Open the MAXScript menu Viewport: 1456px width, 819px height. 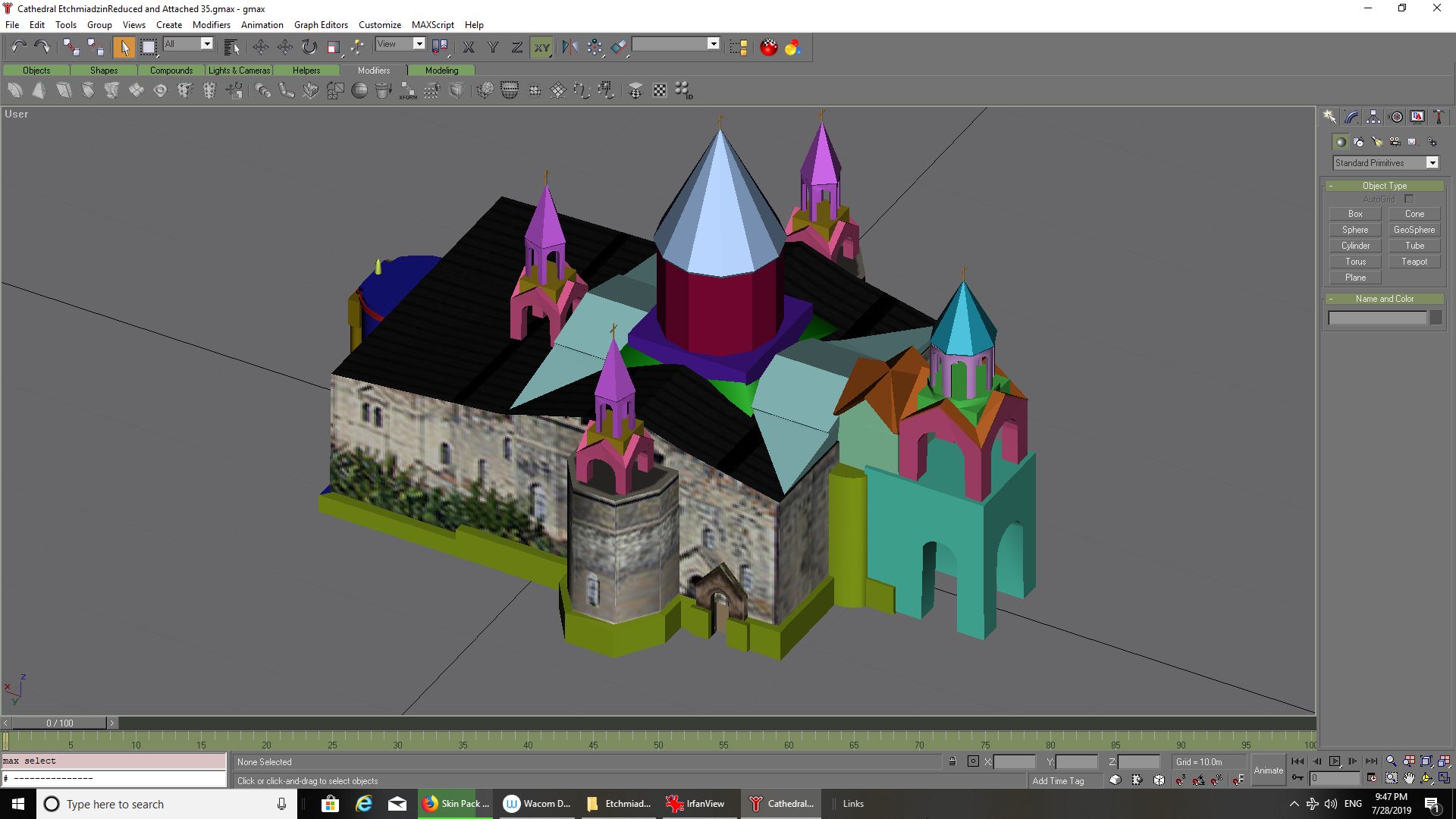[432, 24]
